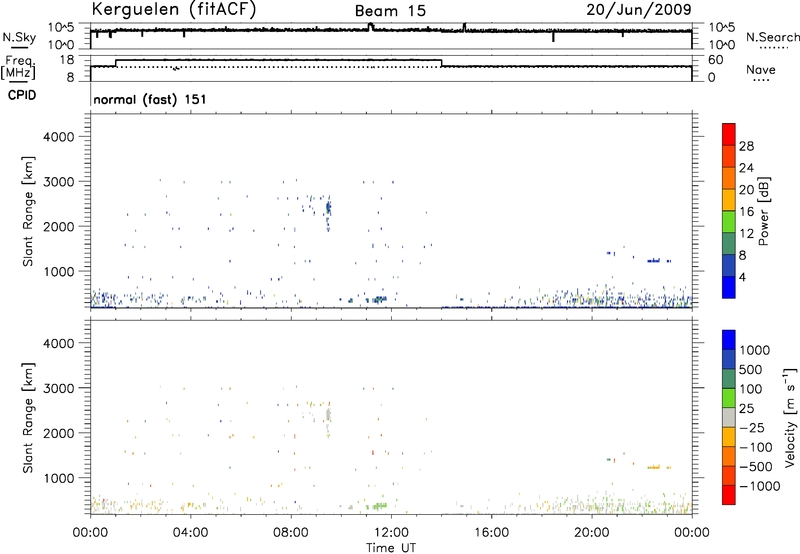Pick the gray Velocity segment between 25 and -25
This screenshot has width=800, height=554.
729,417
